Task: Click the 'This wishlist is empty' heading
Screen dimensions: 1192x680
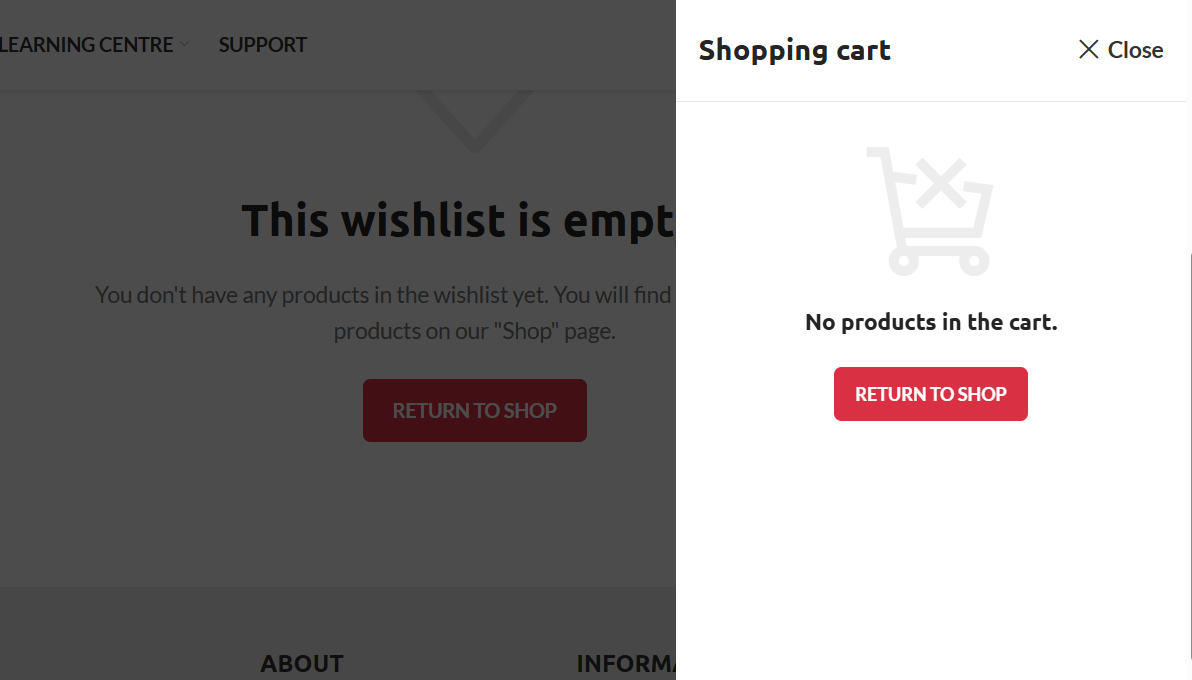Action: coord(458,221)
